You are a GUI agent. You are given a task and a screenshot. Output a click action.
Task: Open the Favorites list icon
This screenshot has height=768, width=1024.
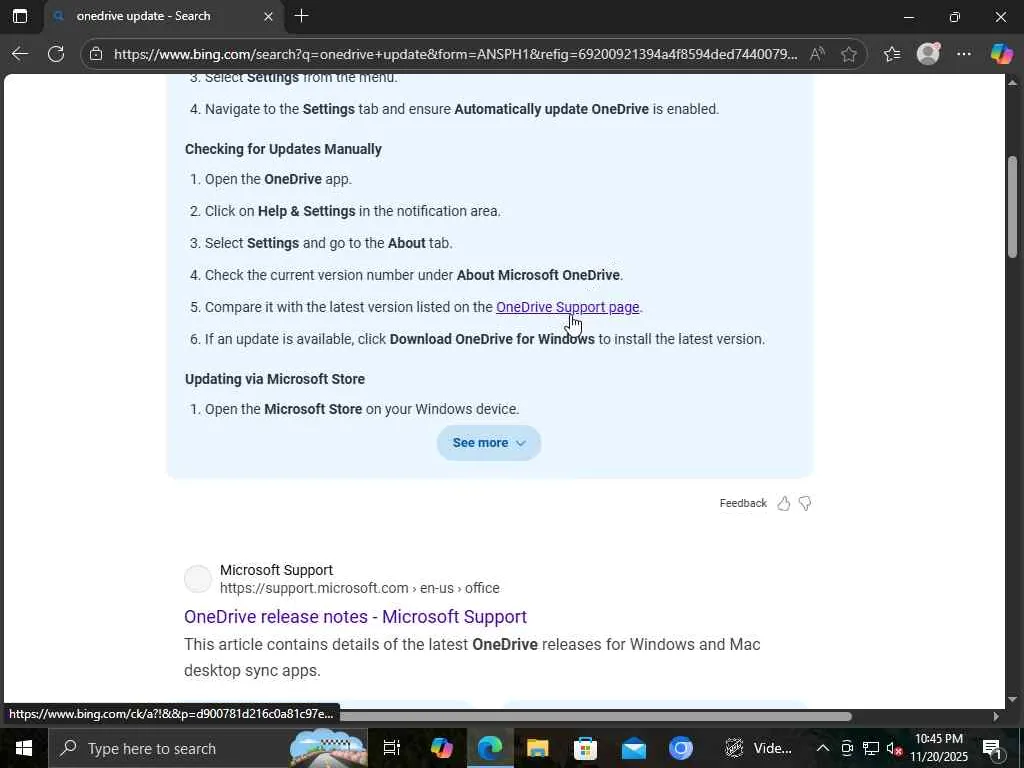click(x=892, y=54)
